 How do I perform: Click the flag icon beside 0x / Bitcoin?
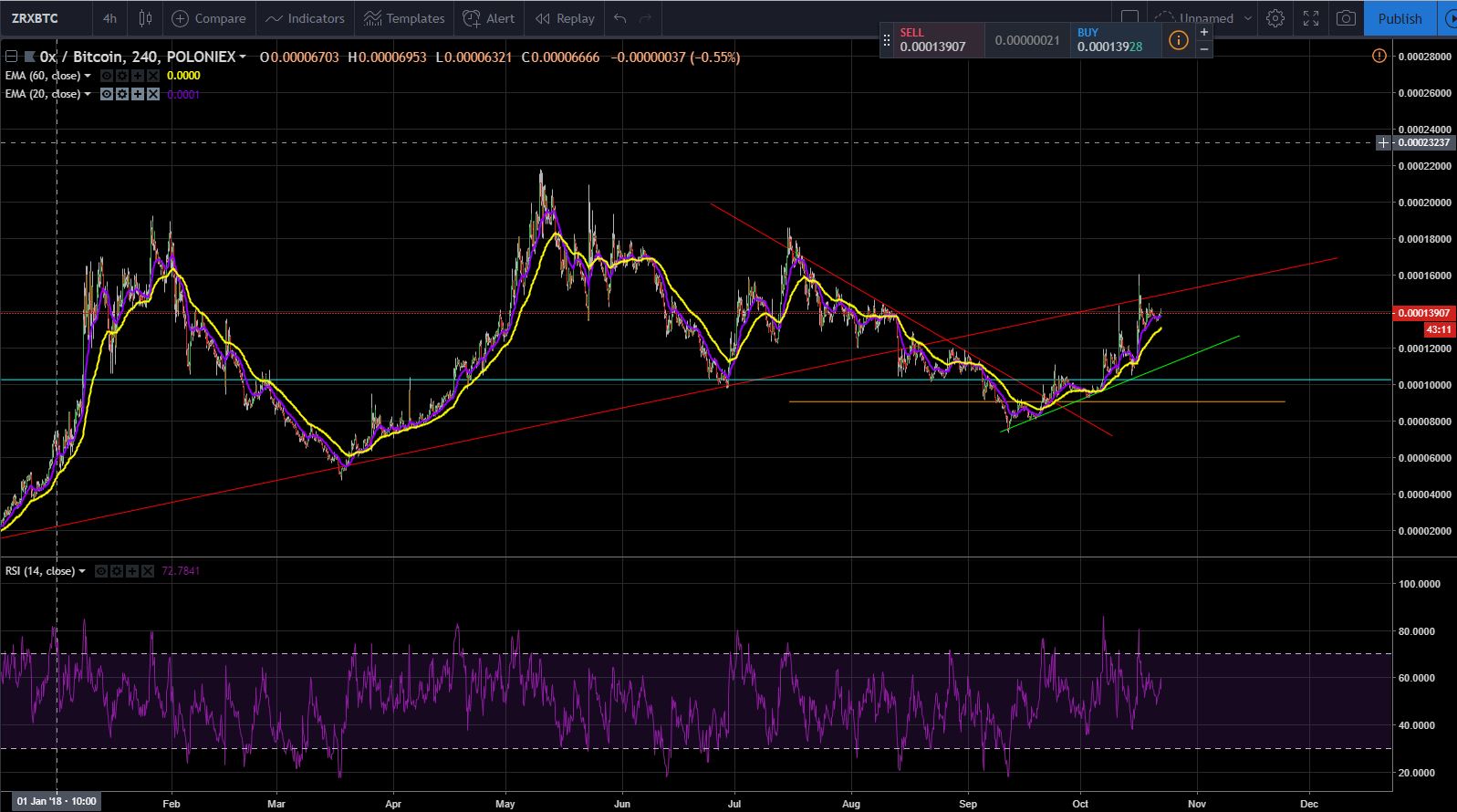[29, 57]
